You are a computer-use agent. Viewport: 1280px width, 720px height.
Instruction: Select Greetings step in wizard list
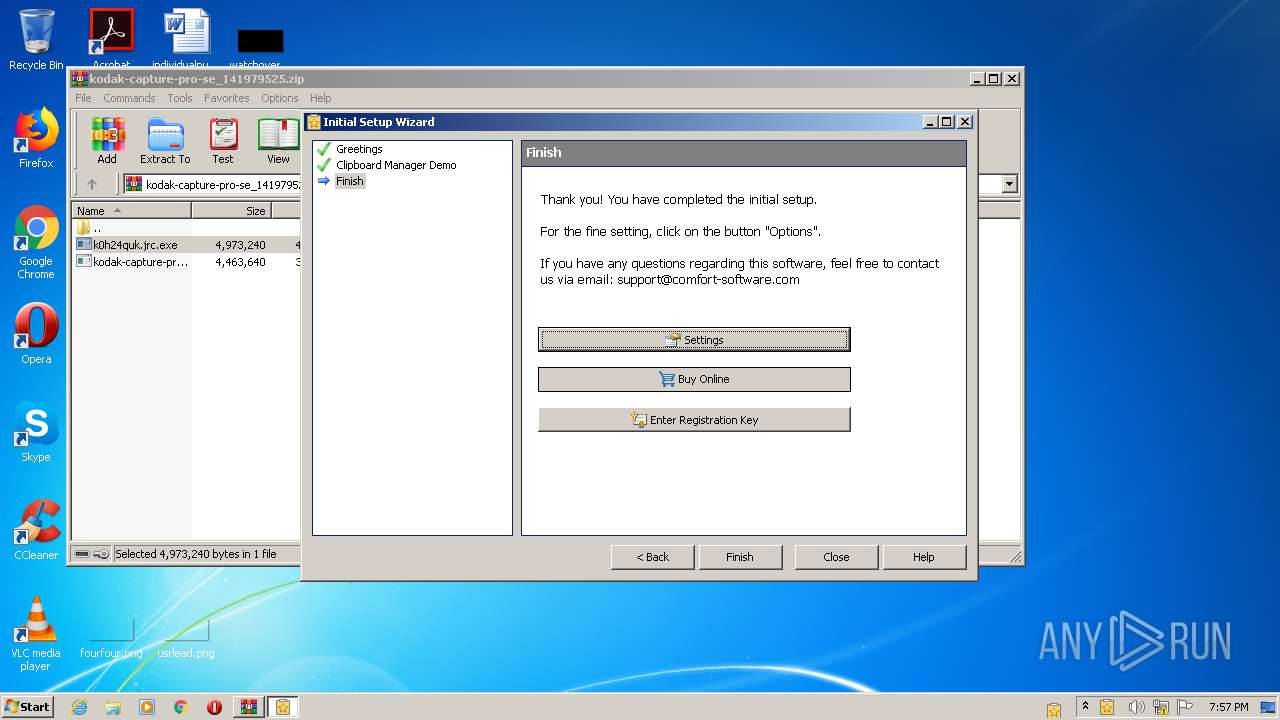(x=359, y=149)
